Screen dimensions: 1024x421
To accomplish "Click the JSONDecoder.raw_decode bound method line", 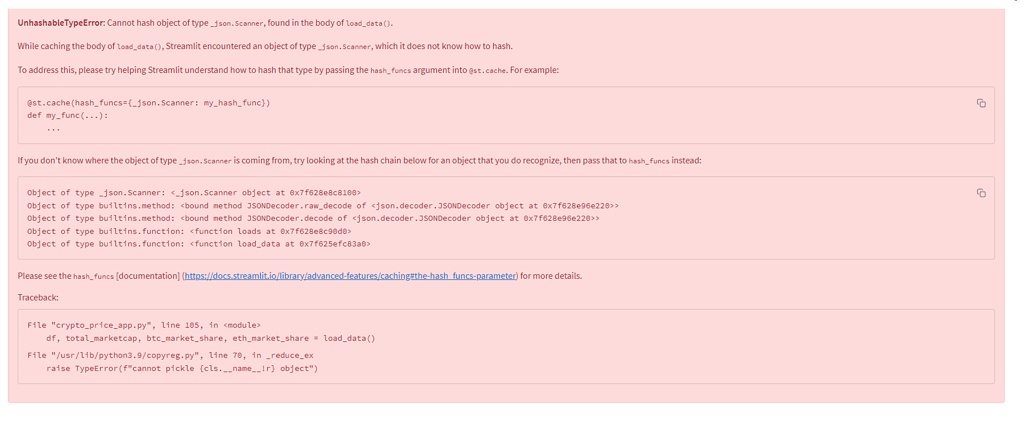I will coord(323,206).
